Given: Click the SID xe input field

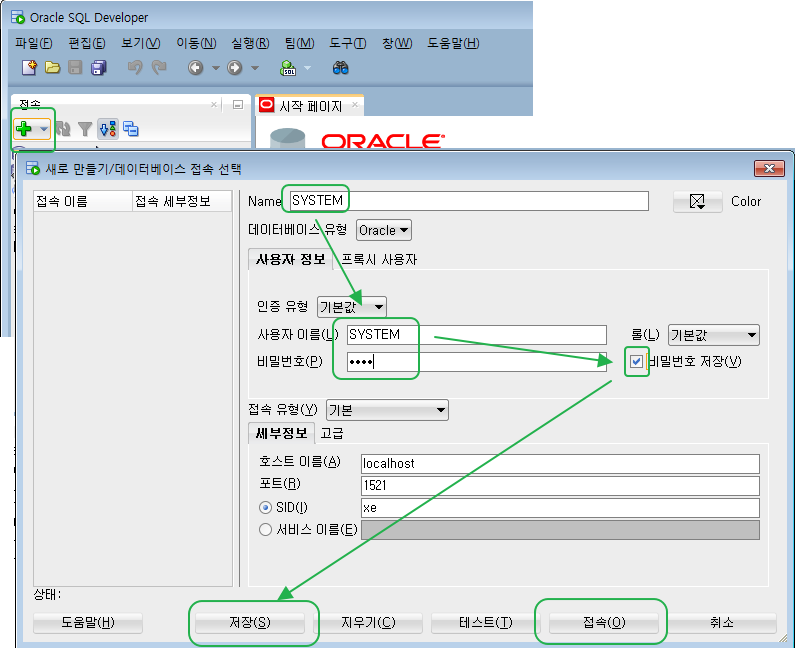Looking at the screenshot, I should click(560, 508).
